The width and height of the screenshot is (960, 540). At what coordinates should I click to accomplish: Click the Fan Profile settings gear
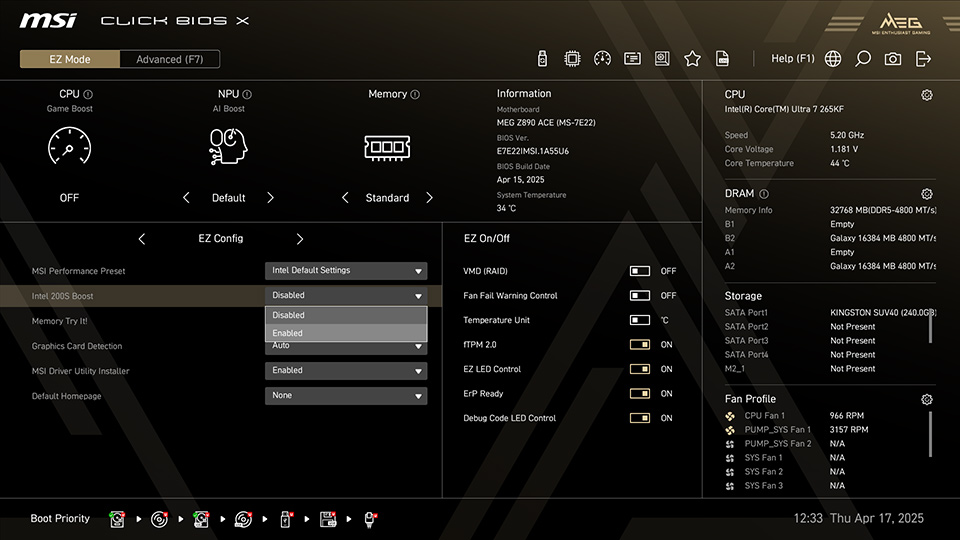click(x=926, y=400)
